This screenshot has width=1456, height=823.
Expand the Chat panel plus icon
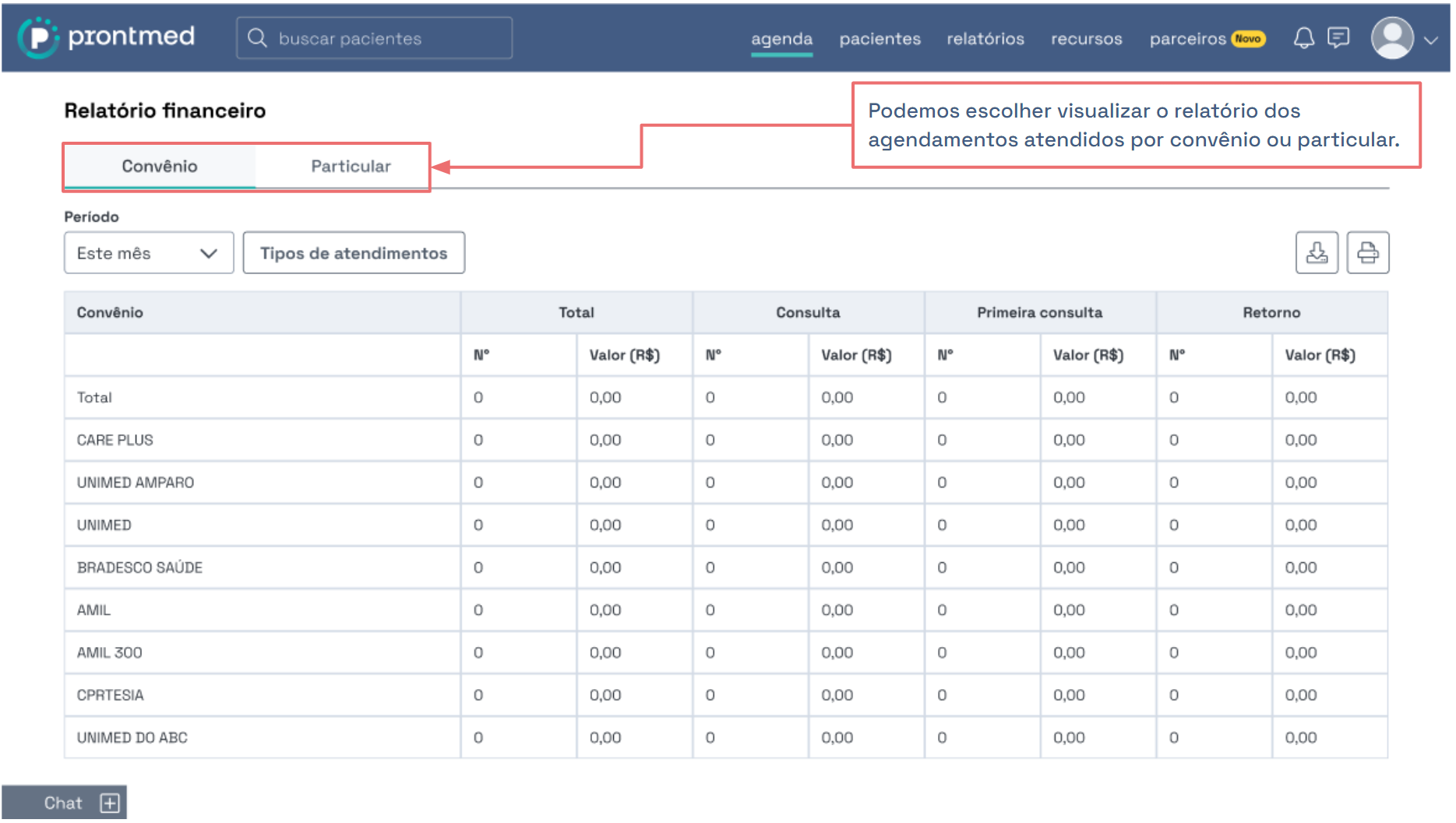click(110, 803)
